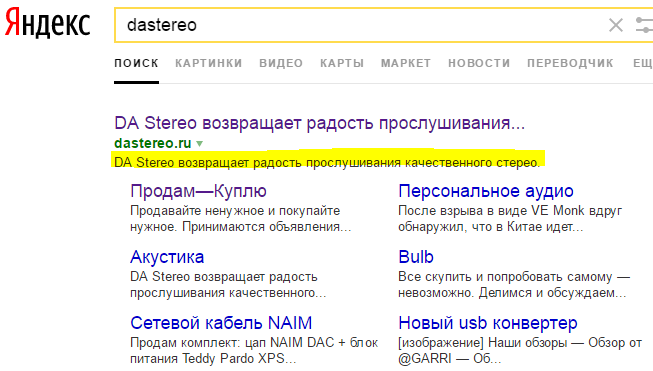Click the text 'Продавайте ненужное и покупайте'
Image resolution: width=653 pixels, height=371 pixels.
235,211
